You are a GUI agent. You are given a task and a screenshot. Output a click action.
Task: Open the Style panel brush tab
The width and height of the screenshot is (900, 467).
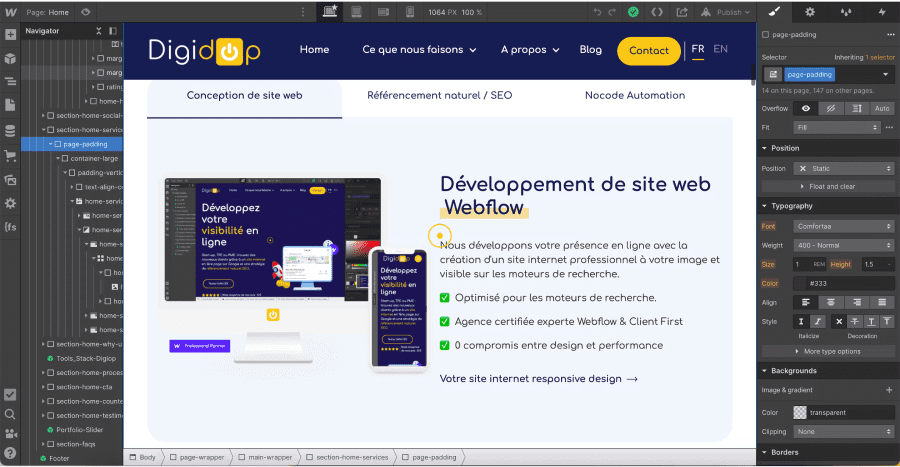[x=774, y=11]
